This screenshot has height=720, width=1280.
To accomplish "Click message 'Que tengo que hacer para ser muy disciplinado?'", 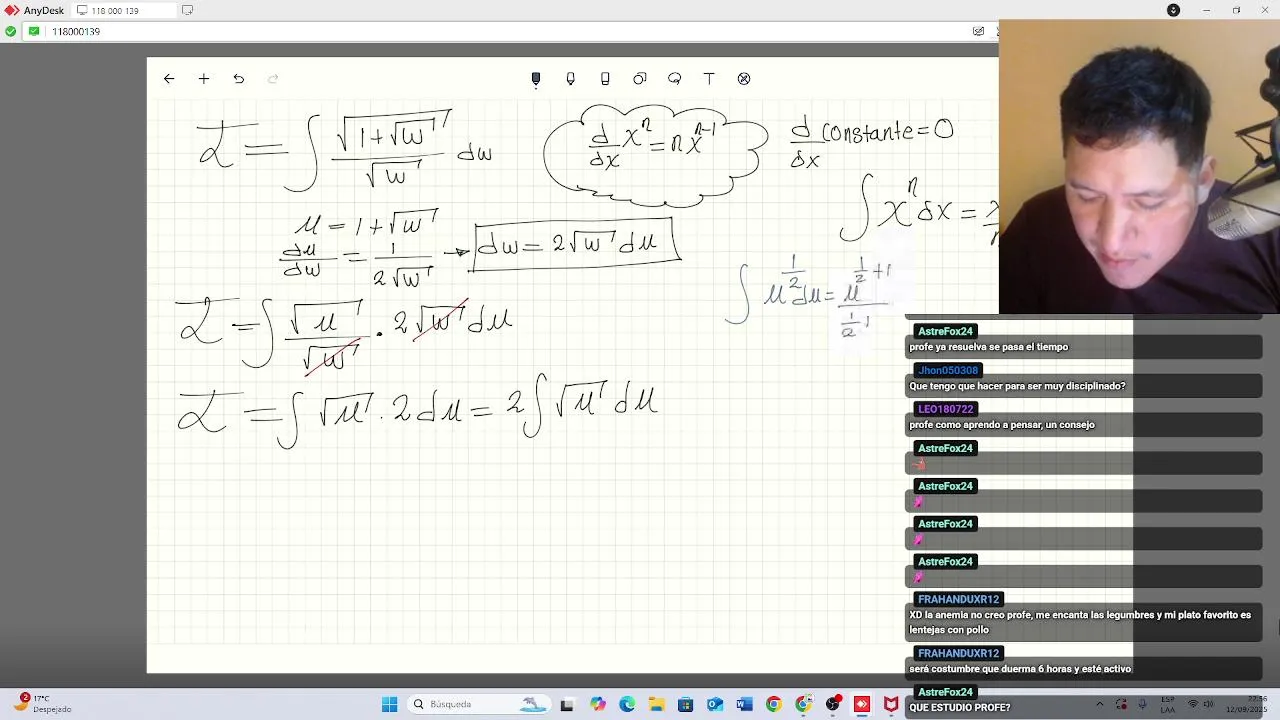I will pos(1017,386).
